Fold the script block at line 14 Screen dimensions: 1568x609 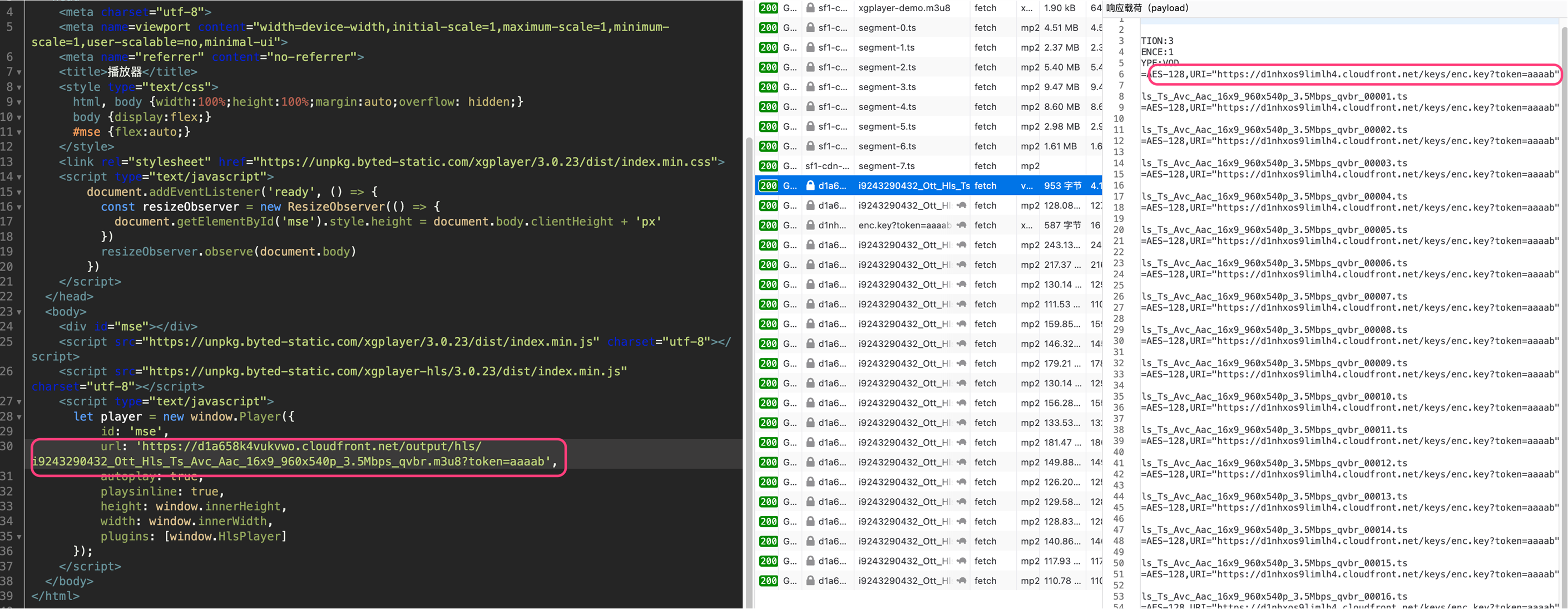click(x=19, y=177)
